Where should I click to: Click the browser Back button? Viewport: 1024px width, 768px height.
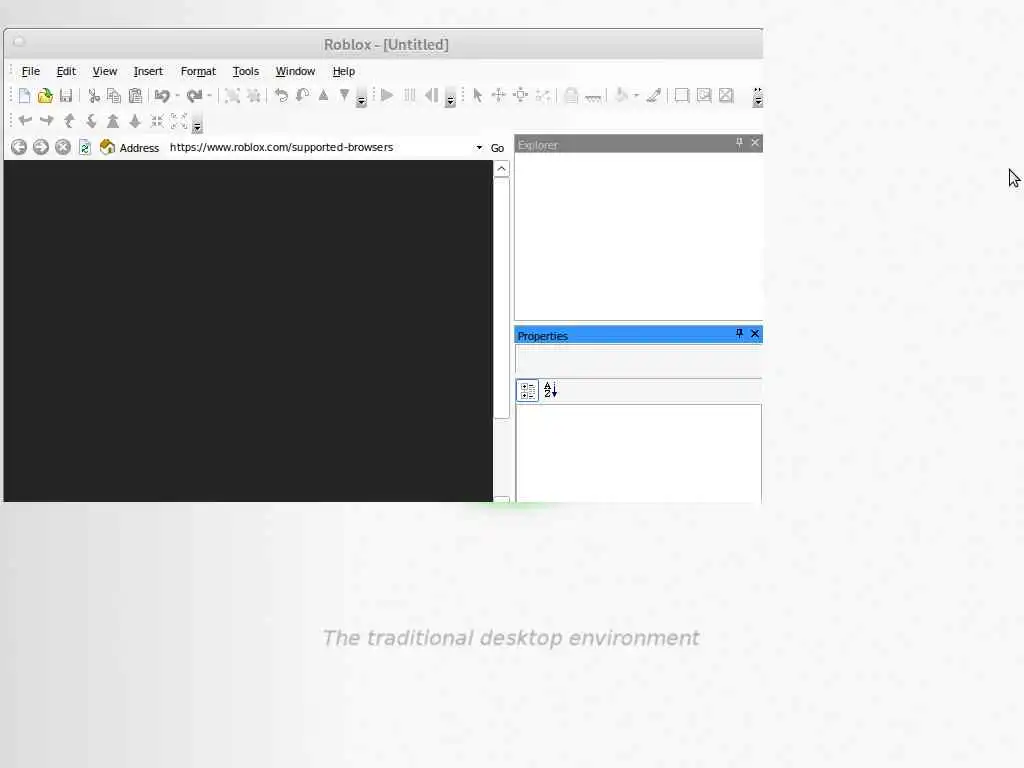(19, 148)
